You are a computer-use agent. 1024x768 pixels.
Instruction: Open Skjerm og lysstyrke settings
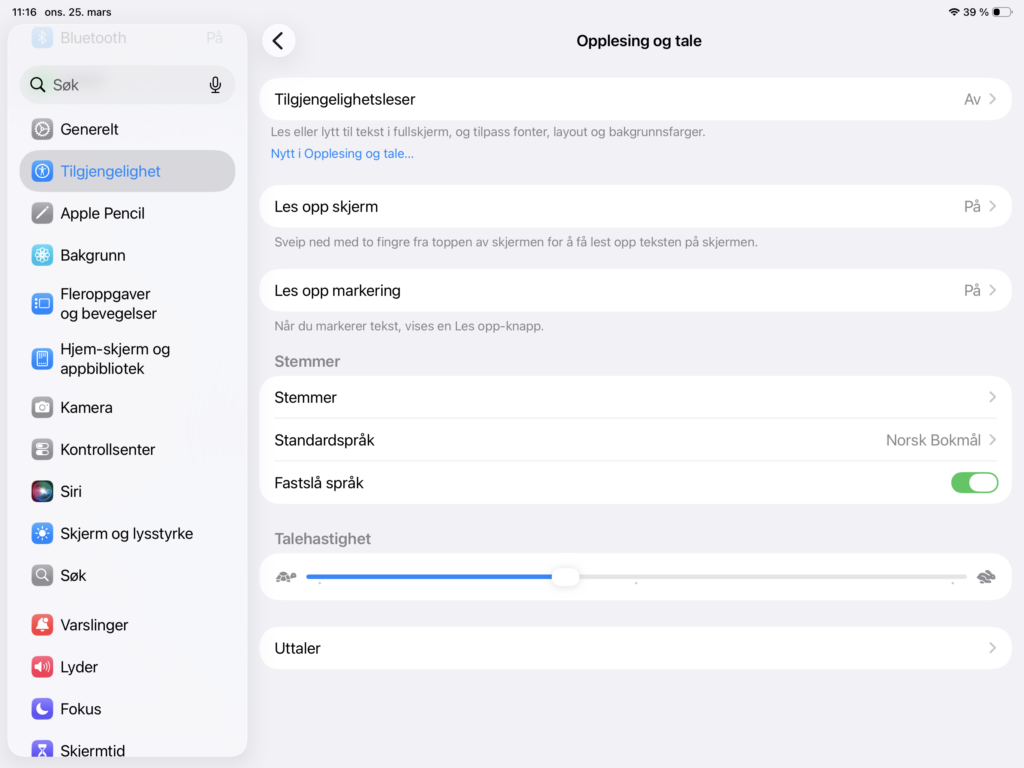127,534
